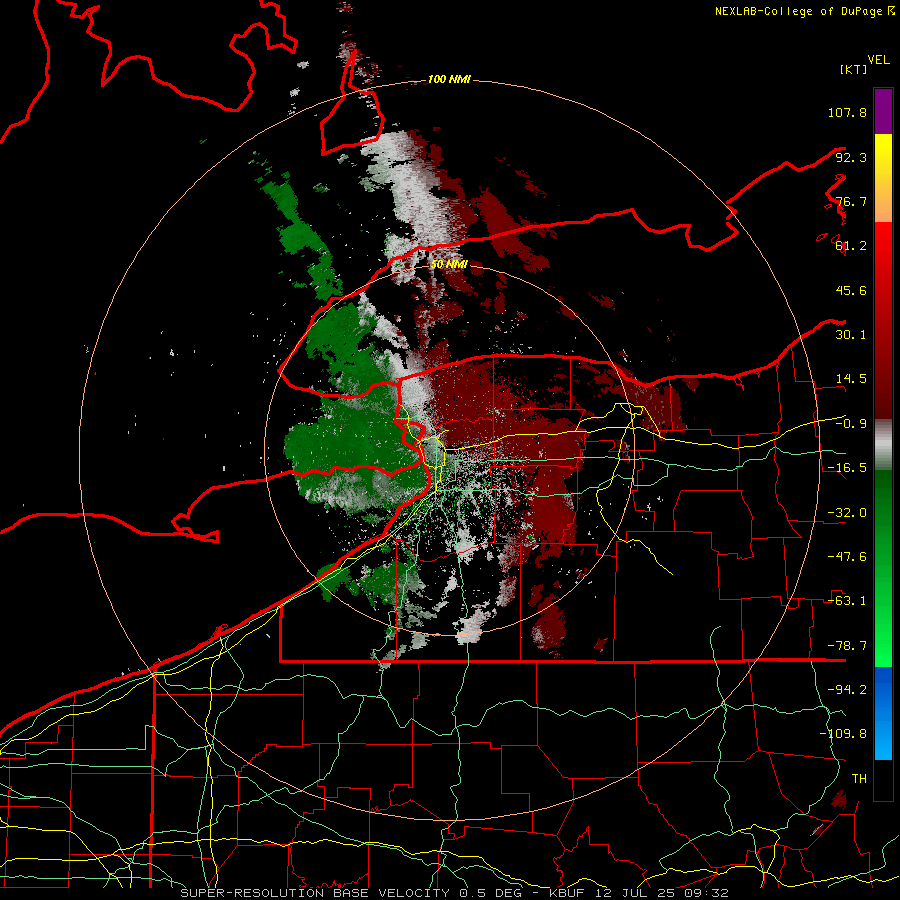Click the 30.1 legend value
900x900 pixels.
[x=851, y=335]
